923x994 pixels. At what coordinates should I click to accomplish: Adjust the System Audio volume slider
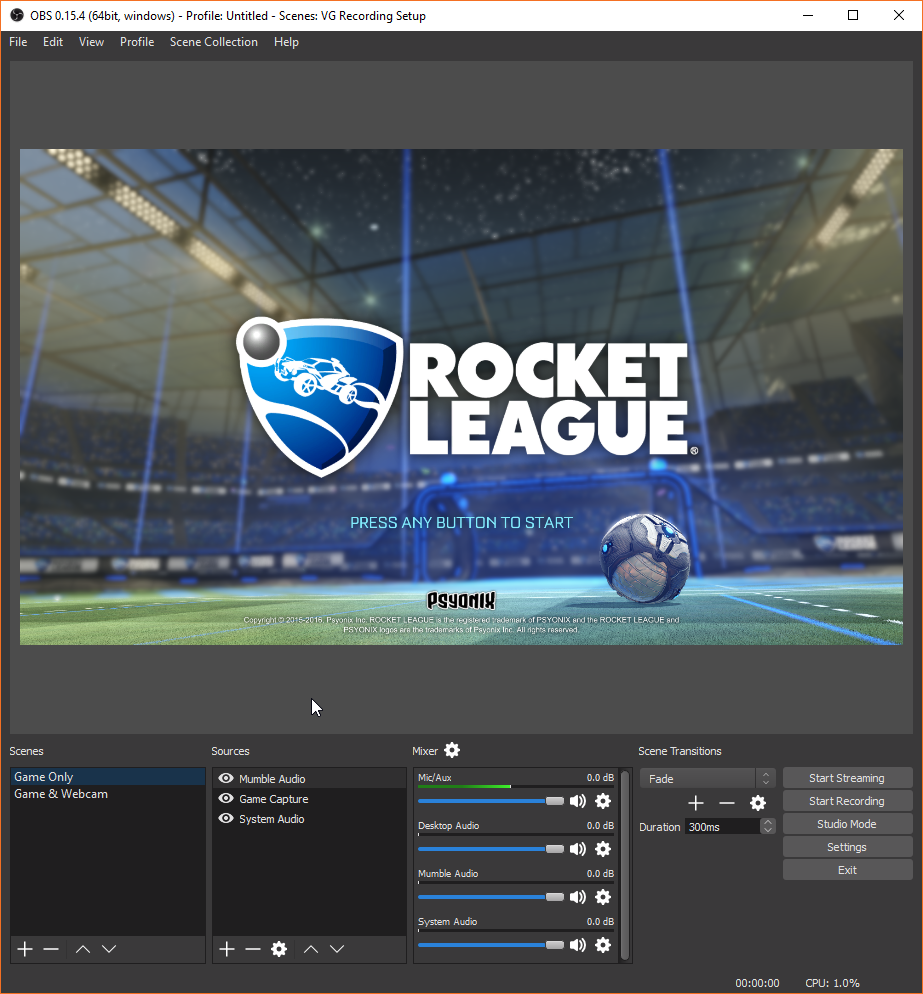[491, 945]
